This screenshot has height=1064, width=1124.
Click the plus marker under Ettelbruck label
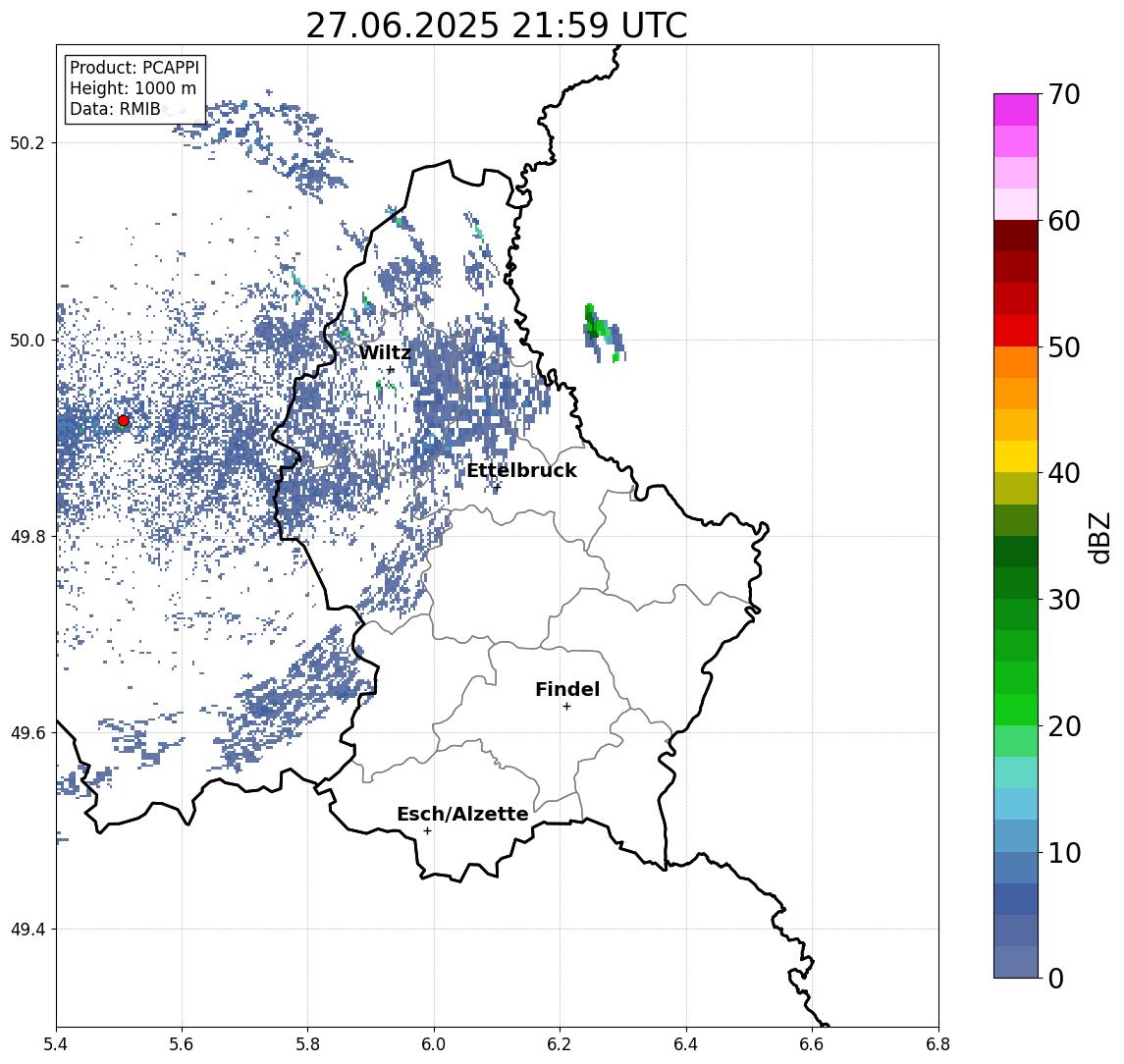(497, 488)
